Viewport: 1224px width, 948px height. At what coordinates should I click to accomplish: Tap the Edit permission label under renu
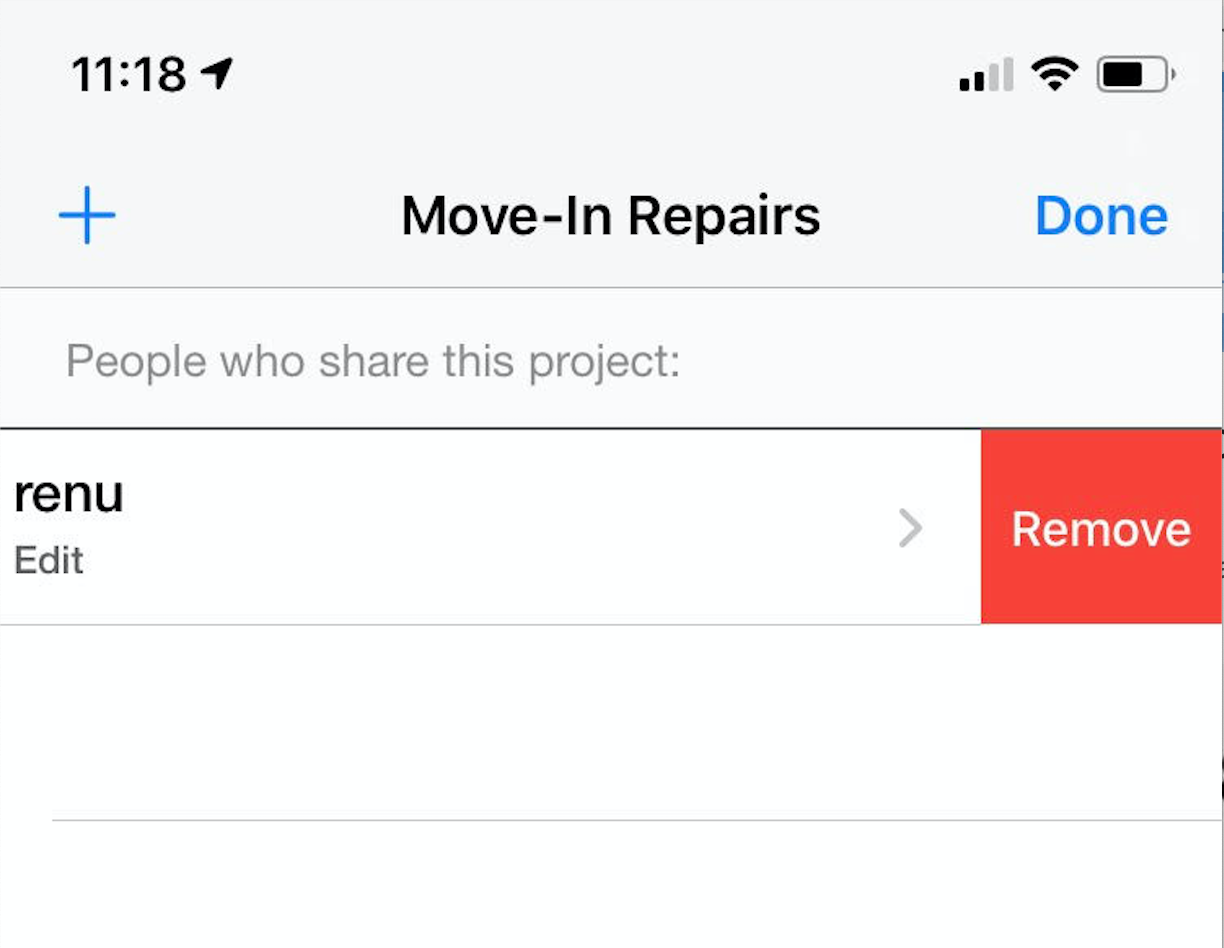(49, 561)
